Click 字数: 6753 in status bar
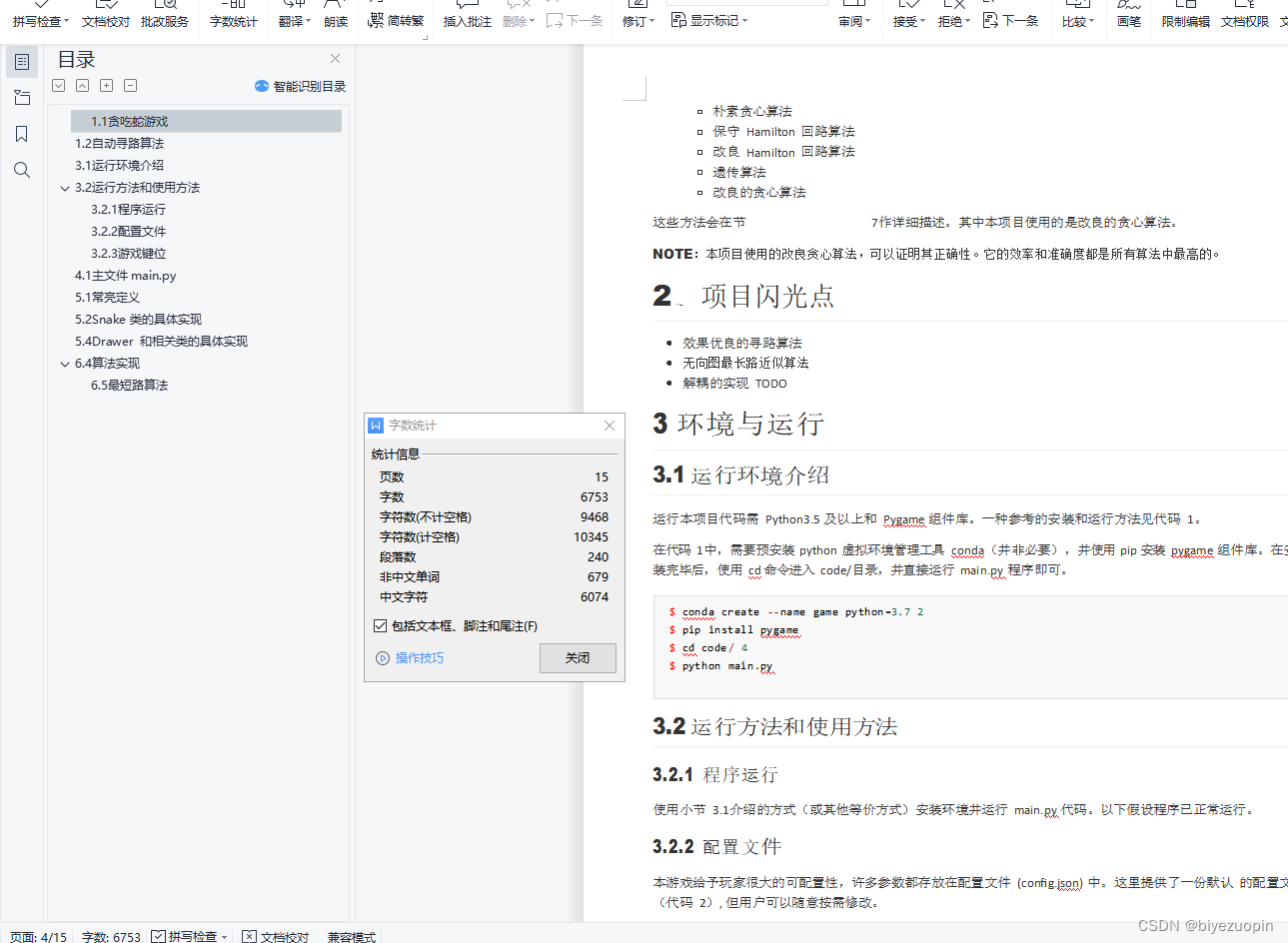 [111, 937]
